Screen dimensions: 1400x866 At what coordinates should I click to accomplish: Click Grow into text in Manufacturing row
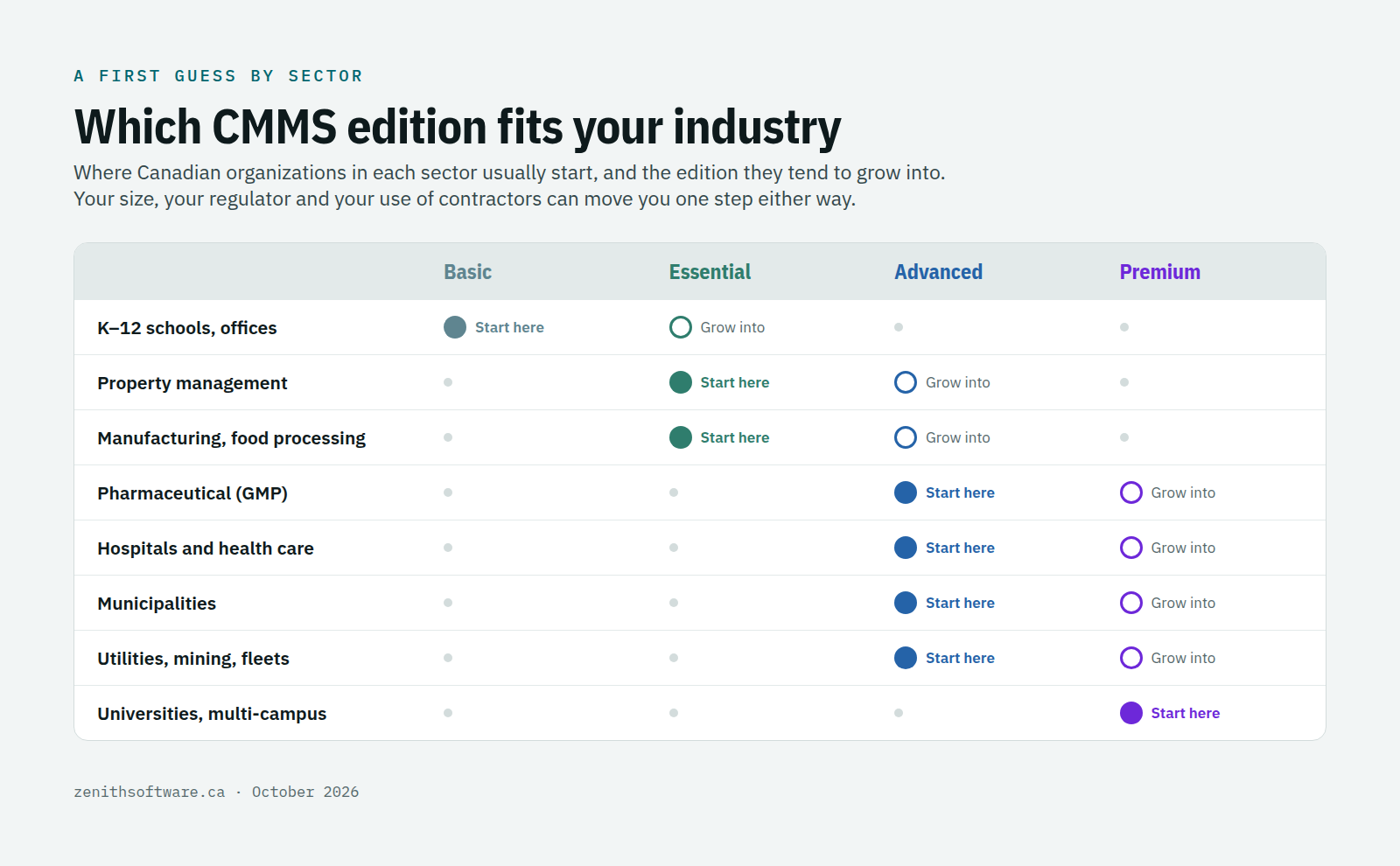pyautogui.click(x=958, y=437)
